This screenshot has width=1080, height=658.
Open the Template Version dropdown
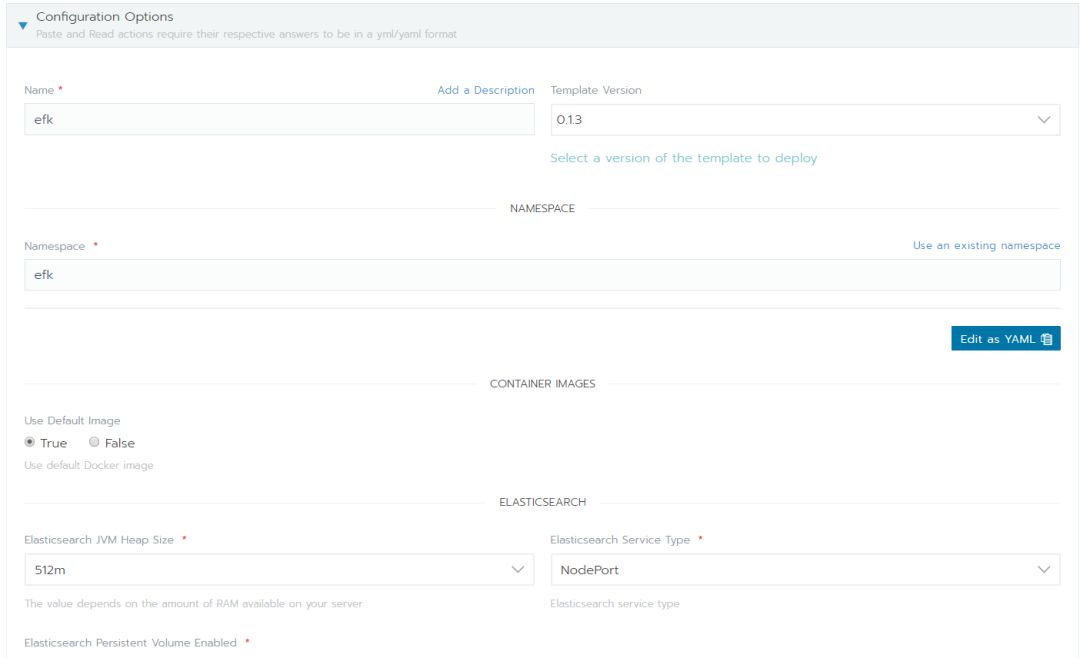tap(805, 120)
